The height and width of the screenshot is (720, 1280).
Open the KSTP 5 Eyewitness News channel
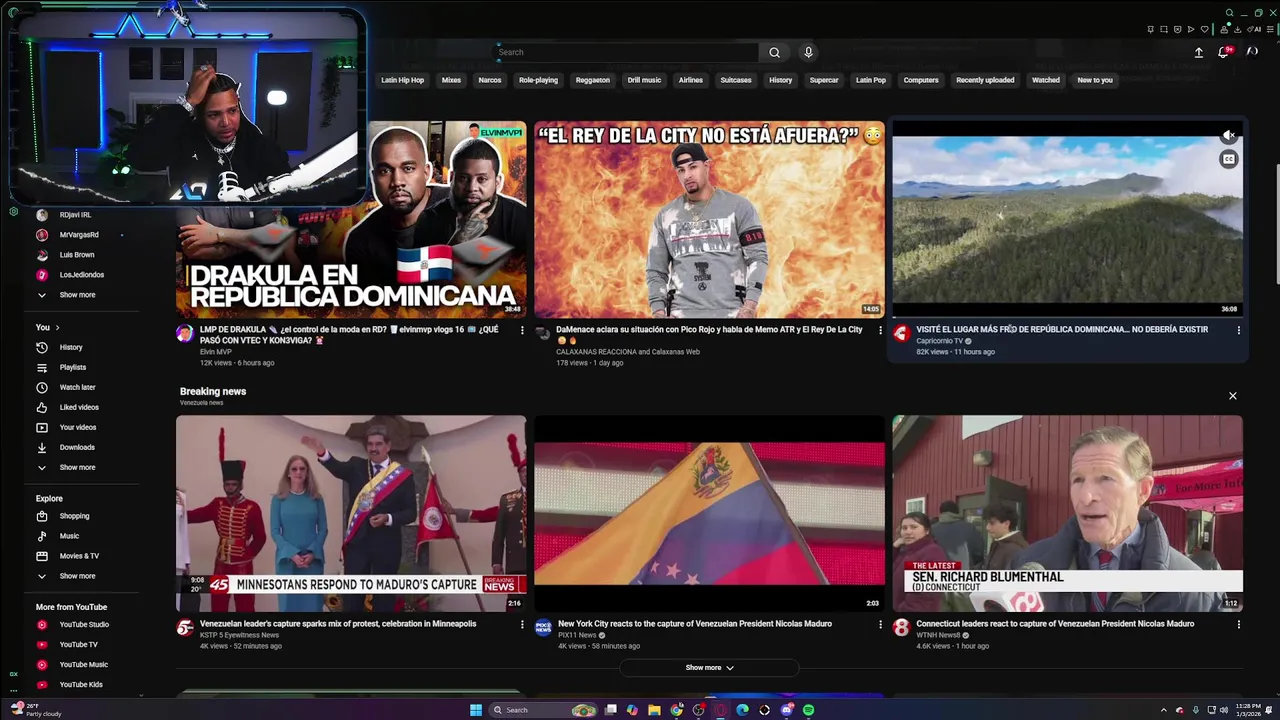[239, 635]
